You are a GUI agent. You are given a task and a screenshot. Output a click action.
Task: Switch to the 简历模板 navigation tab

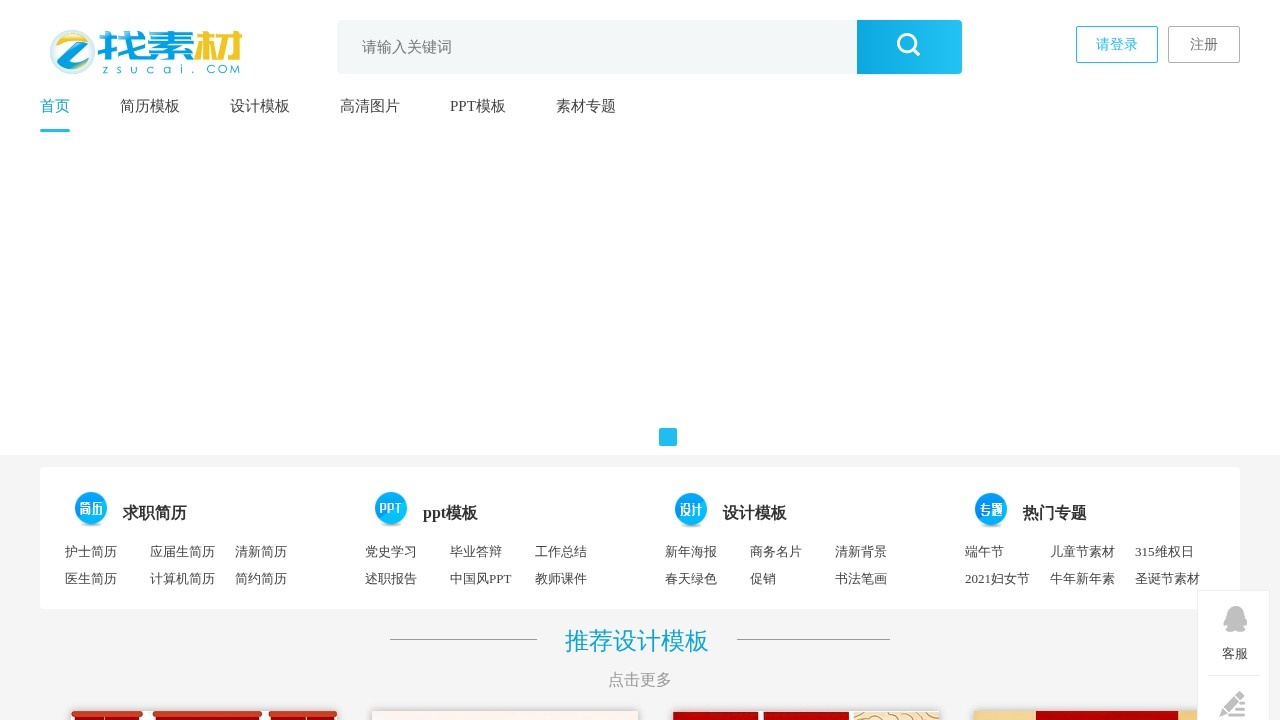point(150,106)
